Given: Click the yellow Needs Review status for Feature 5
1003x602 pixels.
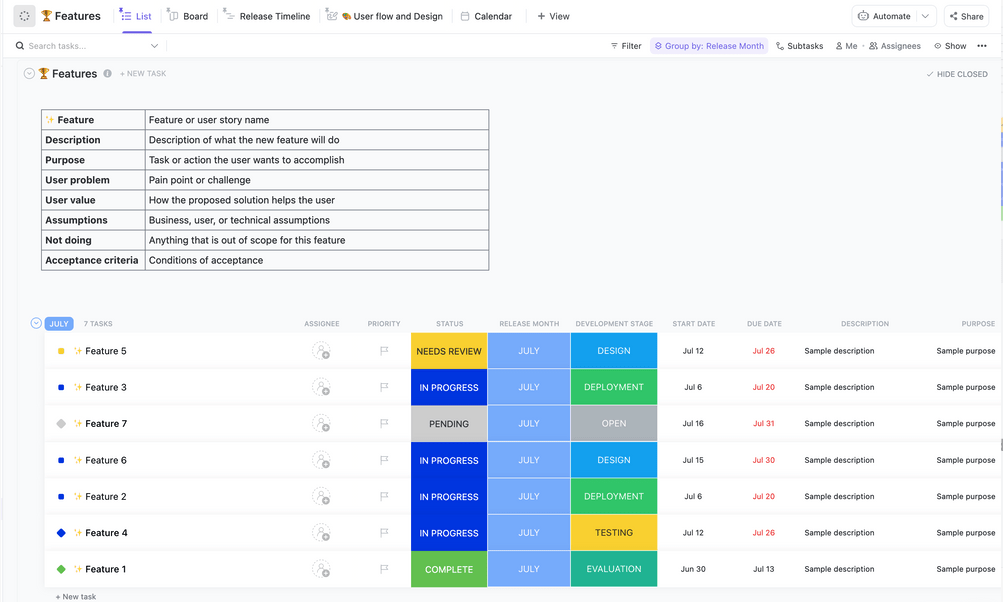Looking at the screenshot, I should pos(449,351).
